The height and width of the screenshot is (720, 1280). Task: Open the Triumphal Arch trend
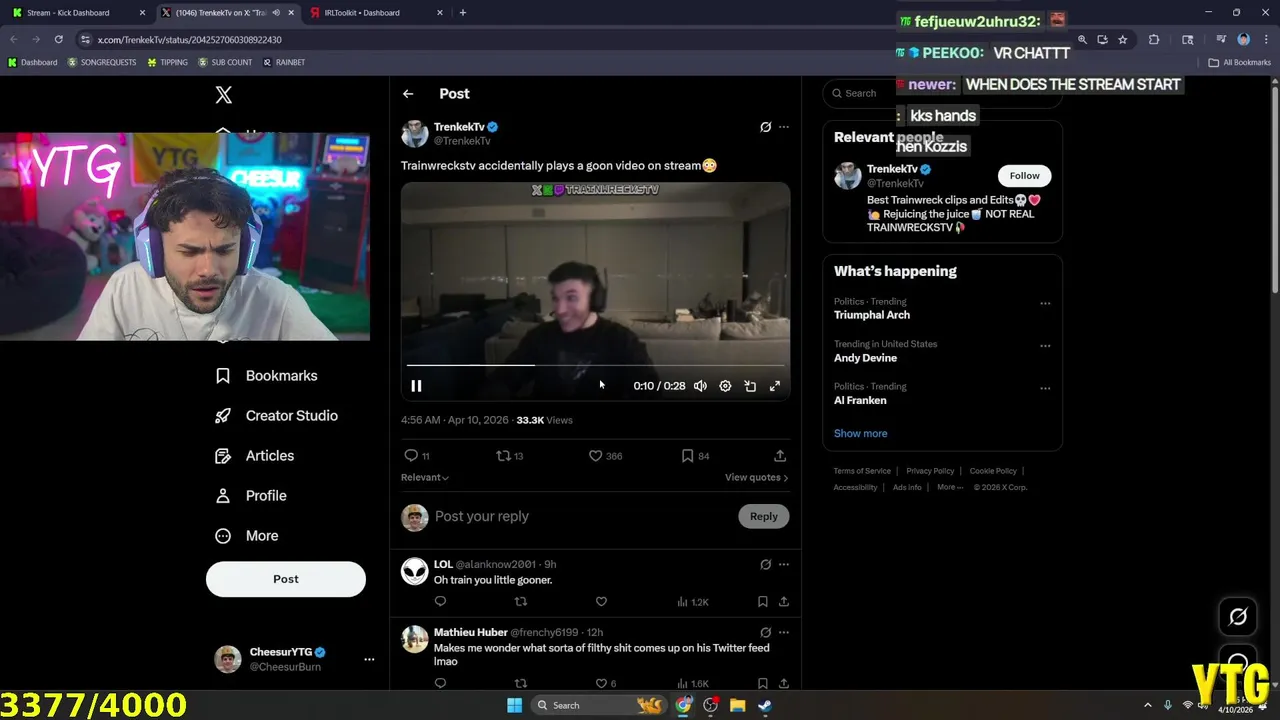coord(872,315)
